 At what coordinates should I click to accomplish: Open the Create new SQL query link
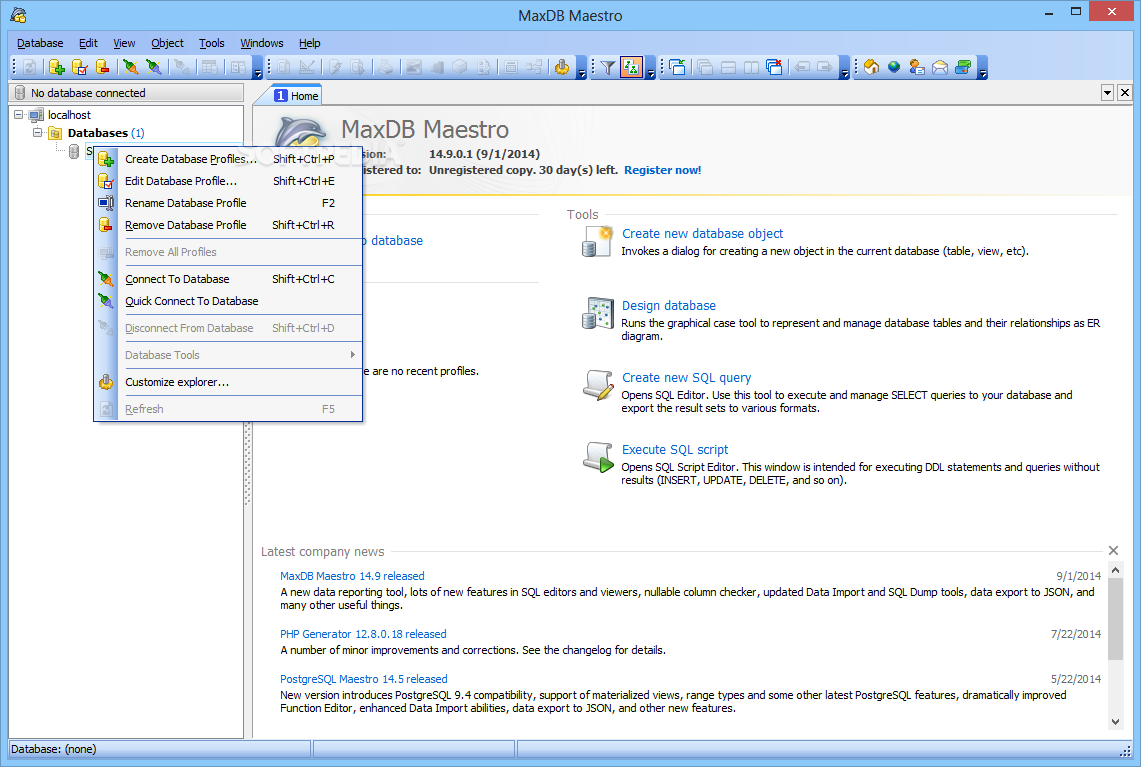point(686,378)
